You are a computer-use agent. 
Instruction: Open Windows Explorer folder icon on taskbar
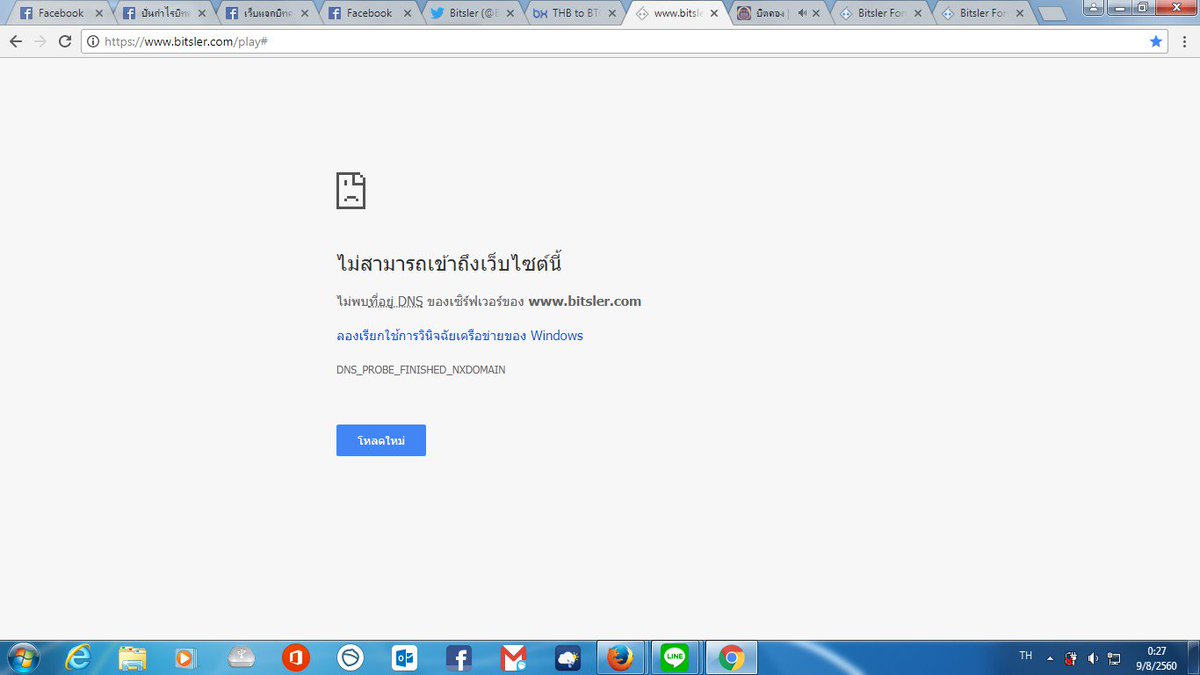[132, 657]
